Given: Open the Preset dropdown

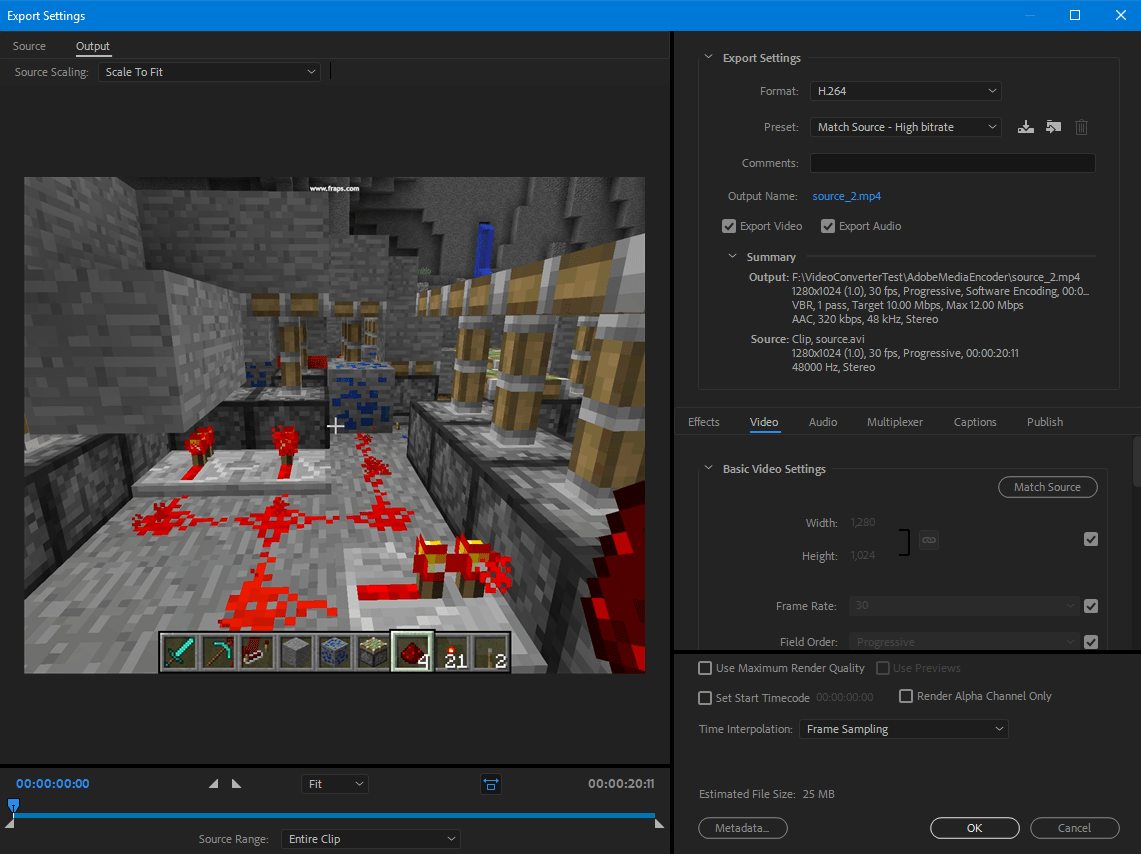Looking at the screenshot, I should [906, 127].
